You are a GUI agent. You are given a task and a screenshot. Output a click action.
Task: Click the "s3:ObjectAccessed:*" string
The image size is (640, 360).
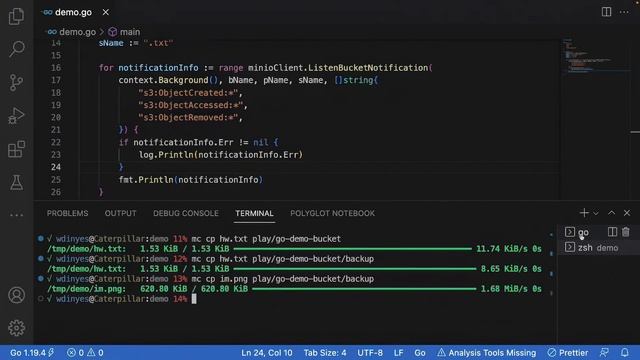(x=190, y=105)
